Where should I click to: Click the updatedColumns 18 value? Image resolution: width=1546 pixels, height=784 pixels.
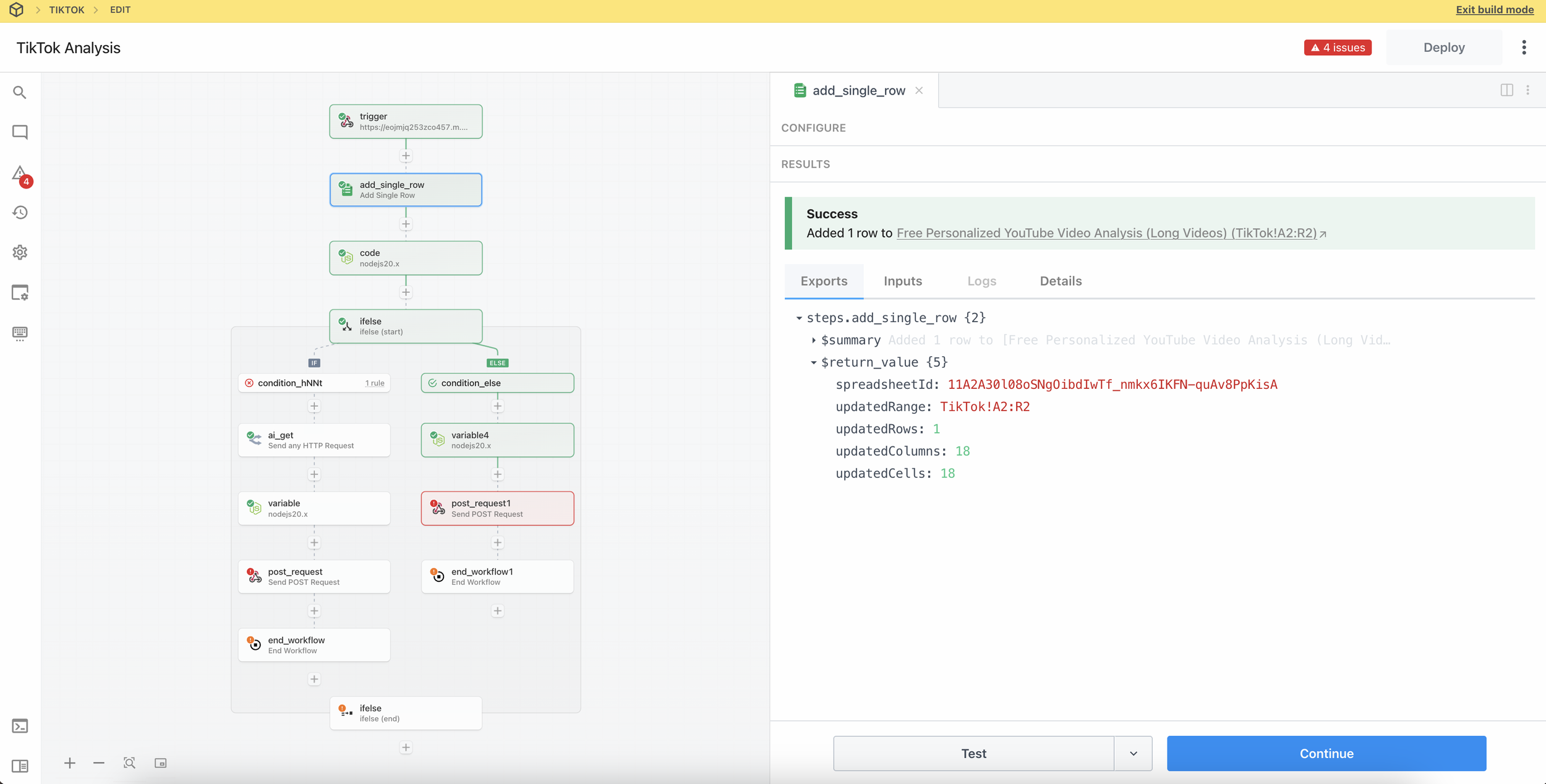(962, 451)
